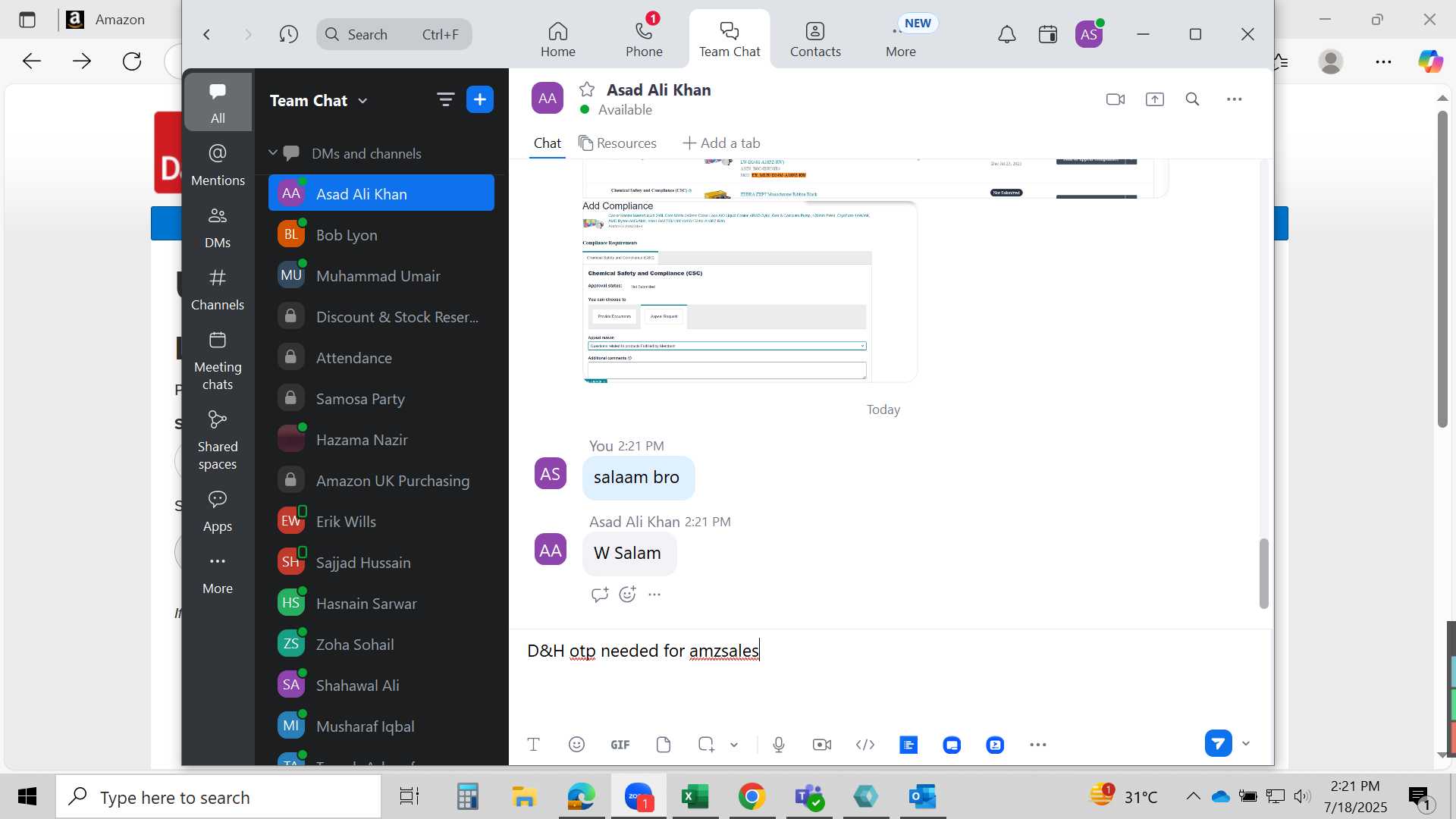Open the notifications bell
Image resolution: width=1456 pixels, height=819 pixels.
click(1006, 34)
